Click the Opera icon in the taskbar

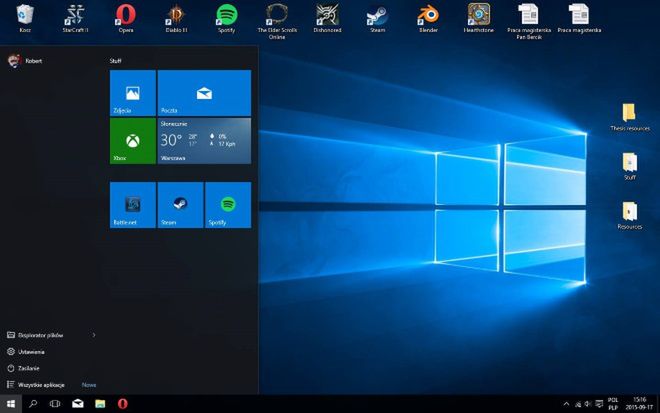122,404
